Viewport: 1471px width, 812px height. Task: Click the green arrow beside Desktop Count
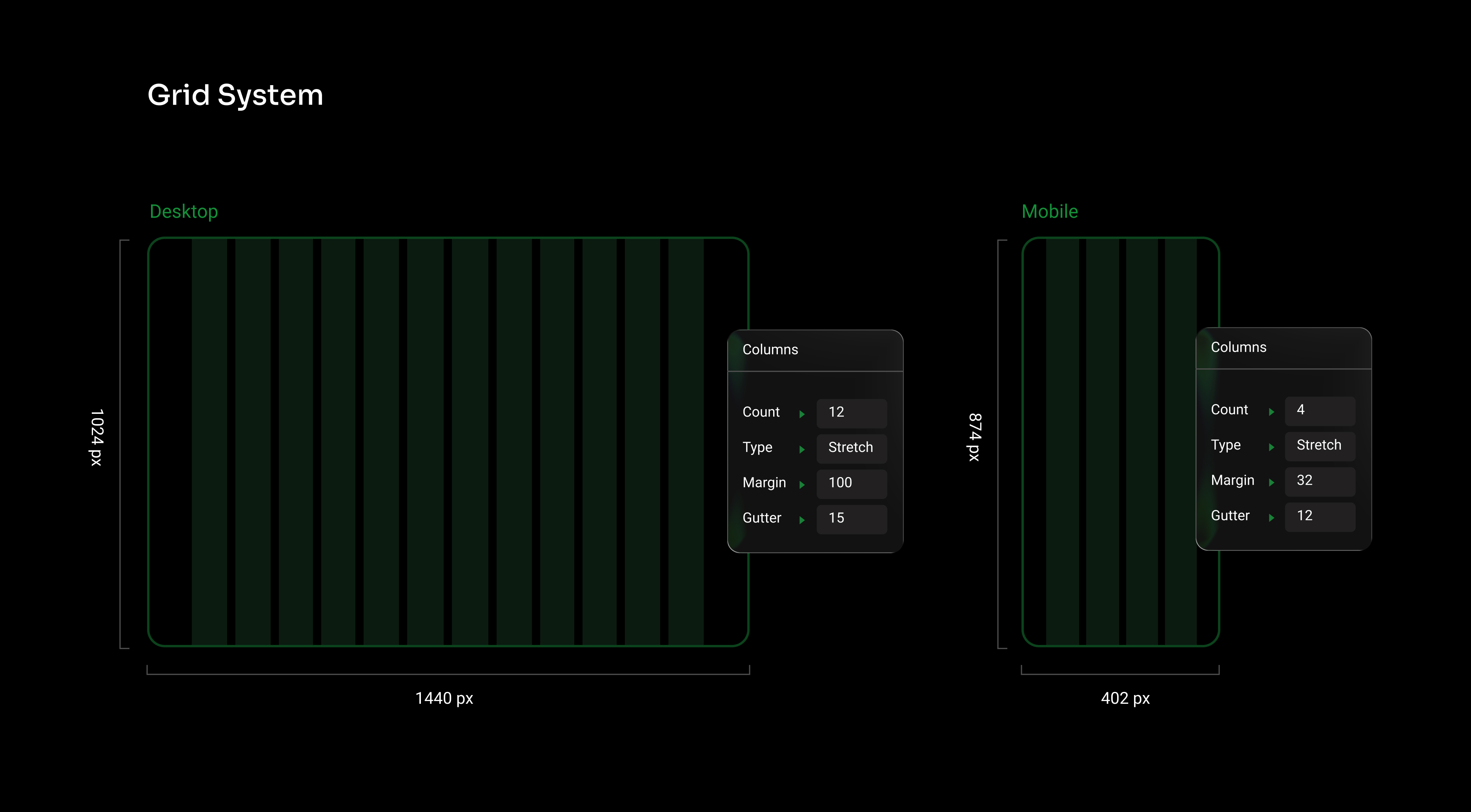click(802, 414)
